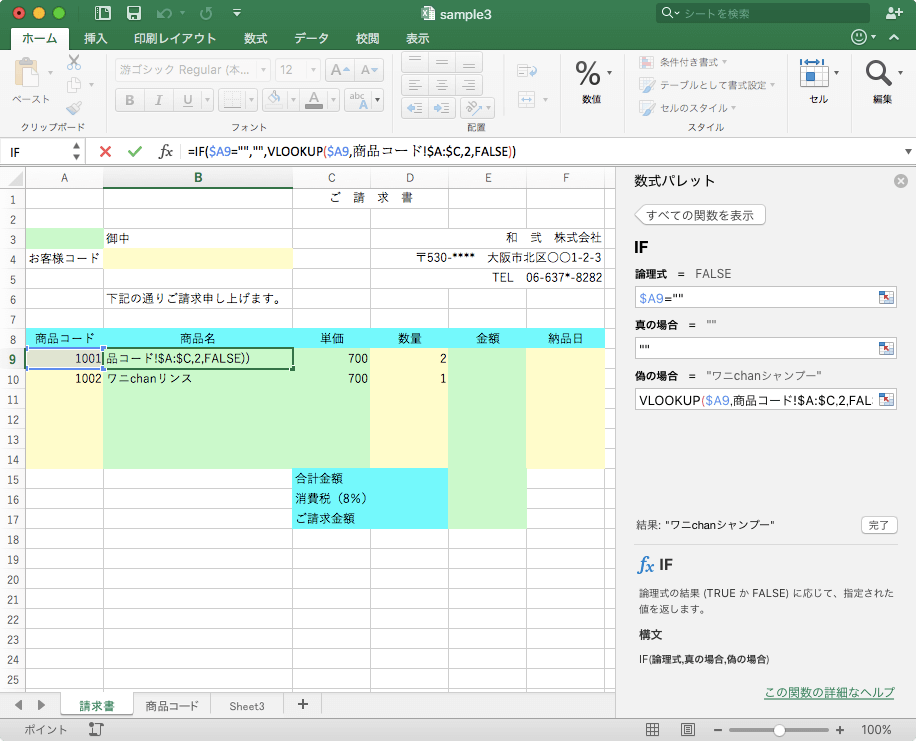Open the ホーム ribbon tab
This screenshot has width=916, height=741.
click(40, 39)
